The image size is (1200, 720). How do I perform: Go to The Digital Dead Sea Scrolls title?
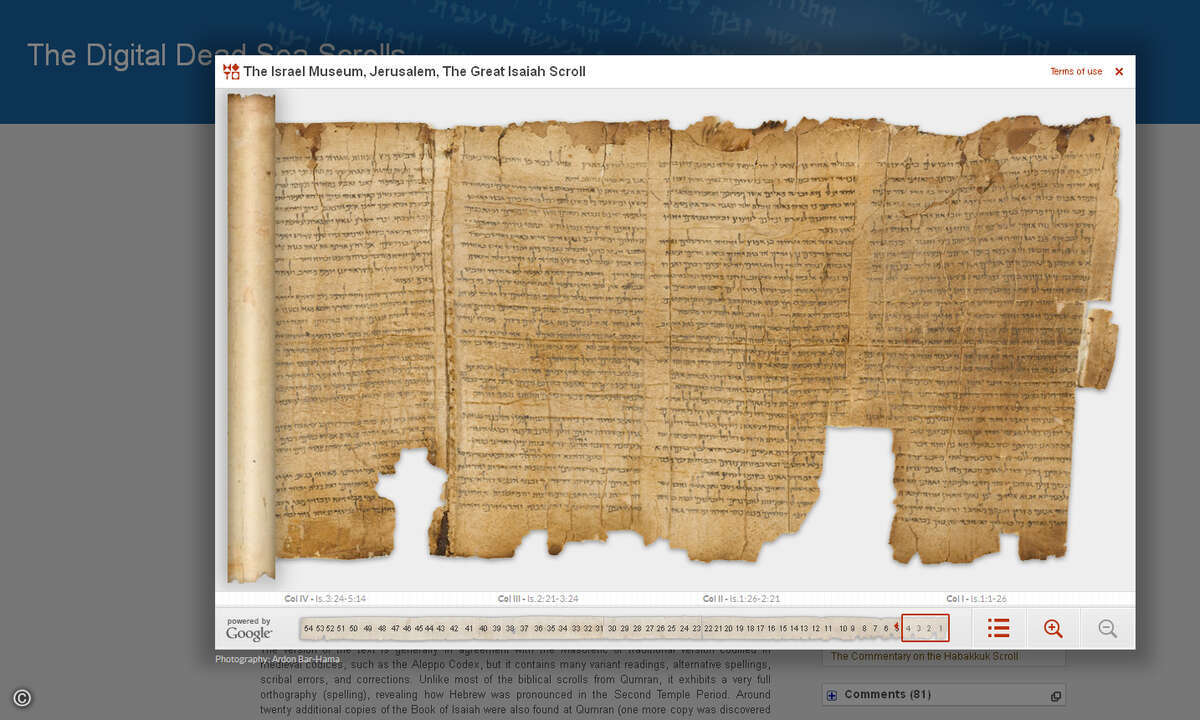216,54
